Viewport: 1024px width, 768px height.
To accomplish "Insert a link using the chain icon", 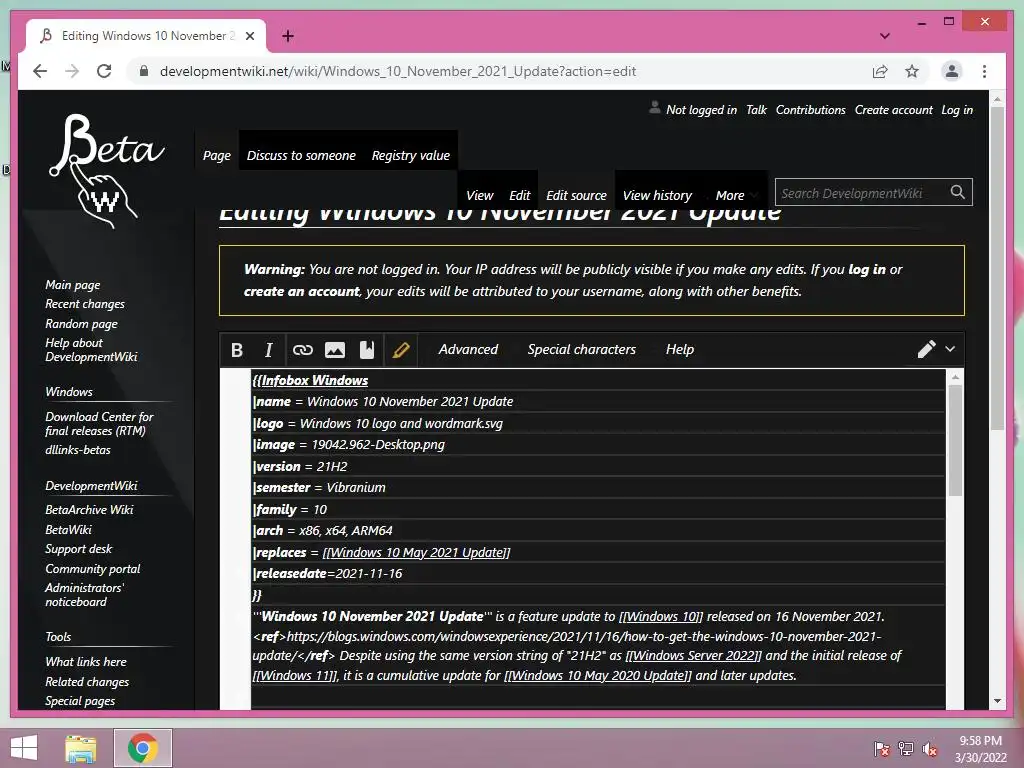I will (x=302, y=350).
